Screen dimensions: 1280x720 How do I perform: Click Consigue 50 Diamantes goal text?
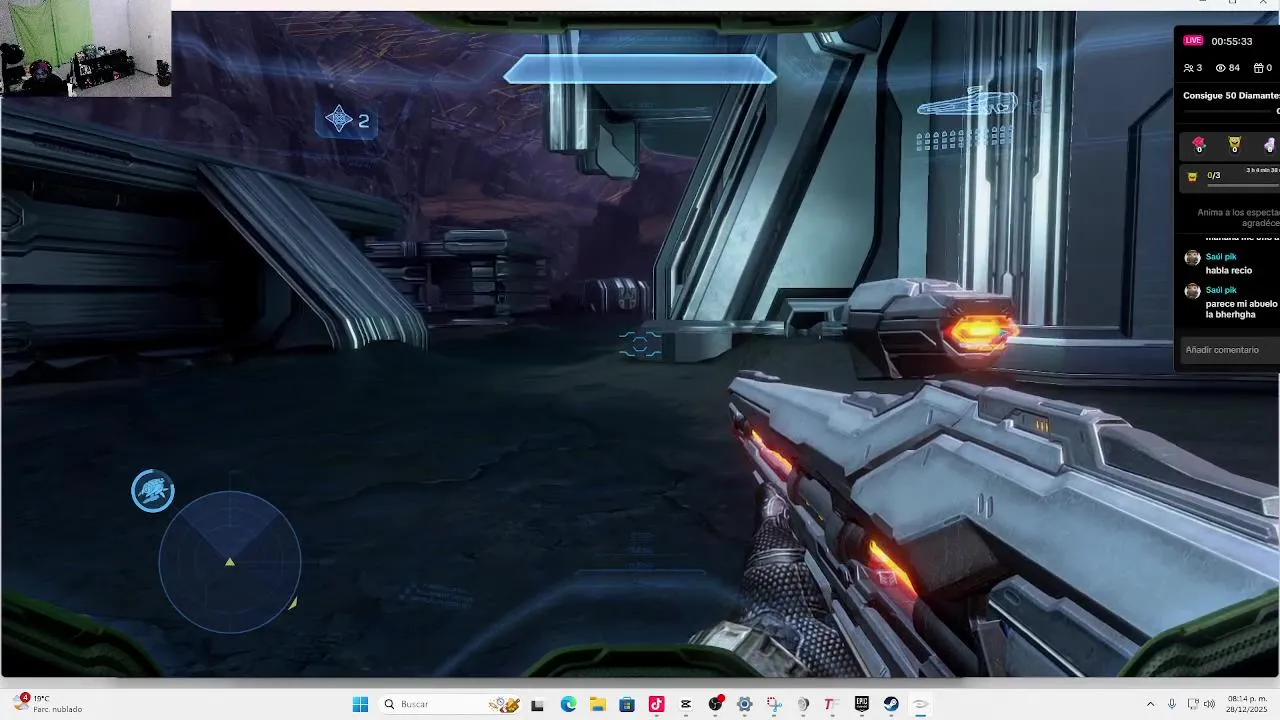pyautogui.click(x=1231, y=96)
